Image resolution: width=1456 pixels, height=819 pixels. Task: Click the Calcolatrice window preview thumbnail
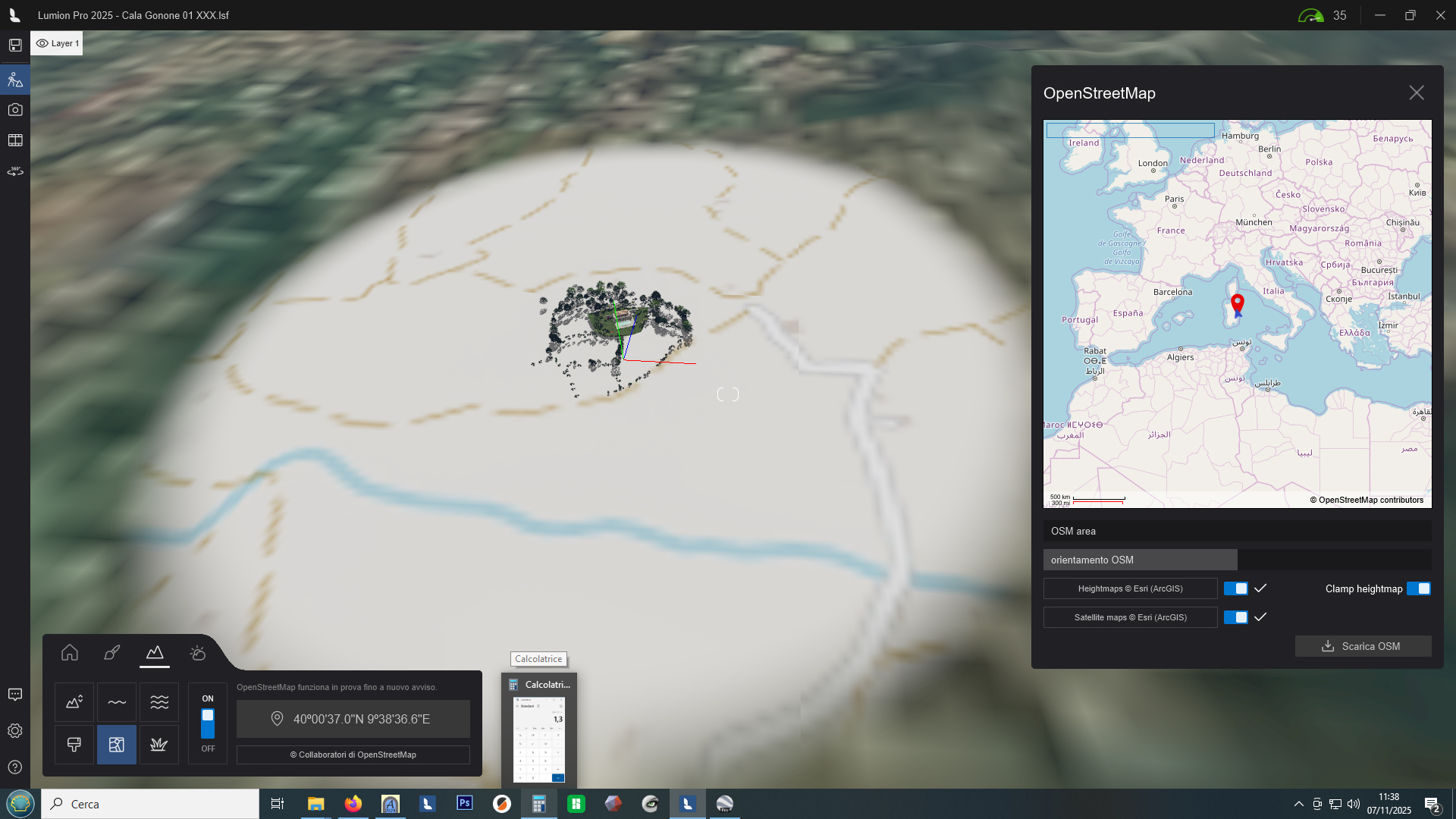tap(539, 739)
